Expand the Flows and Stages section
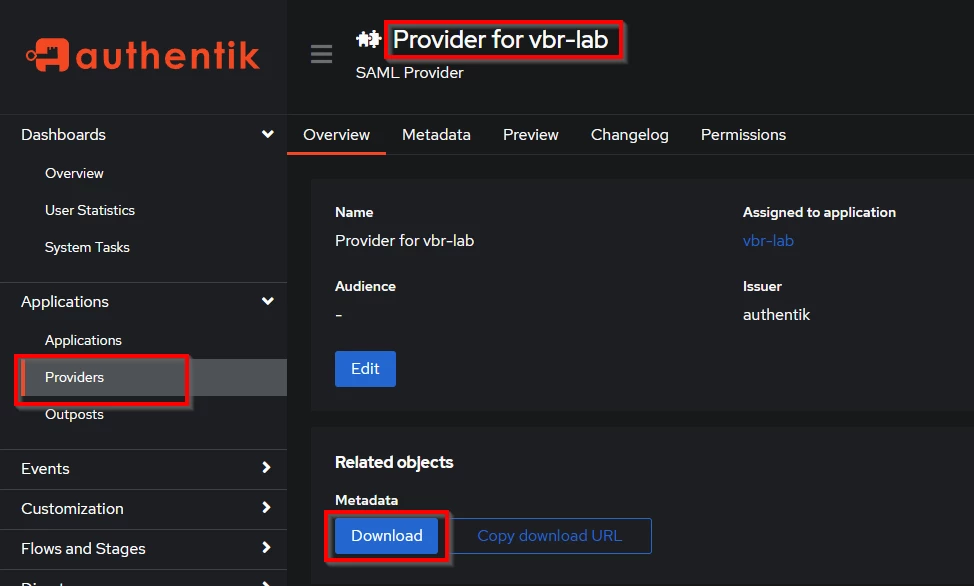974x586 pixels. [x=143, y=548]
